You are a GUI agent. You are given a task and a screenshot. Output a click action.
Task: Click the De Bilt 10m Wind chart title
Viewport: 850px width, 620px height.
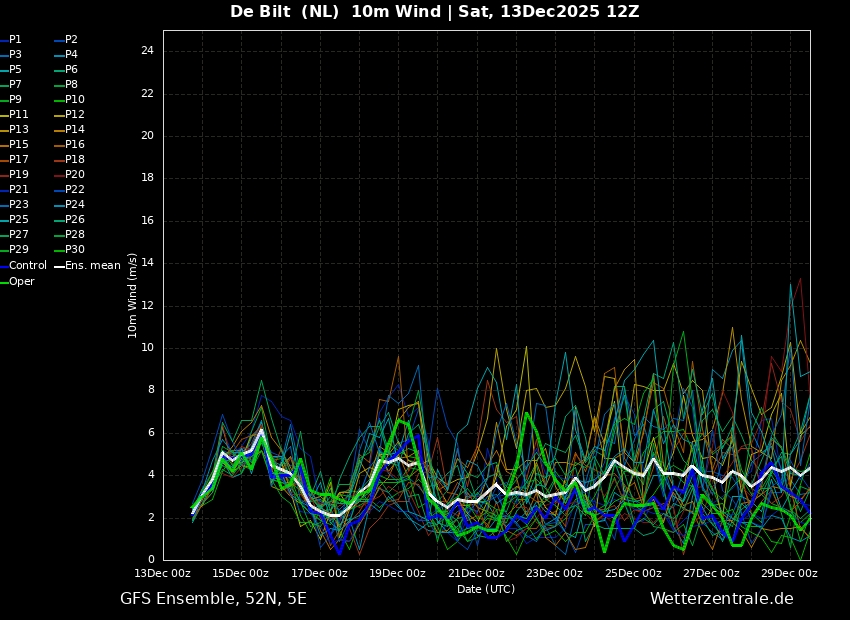(x=434, y=12)
